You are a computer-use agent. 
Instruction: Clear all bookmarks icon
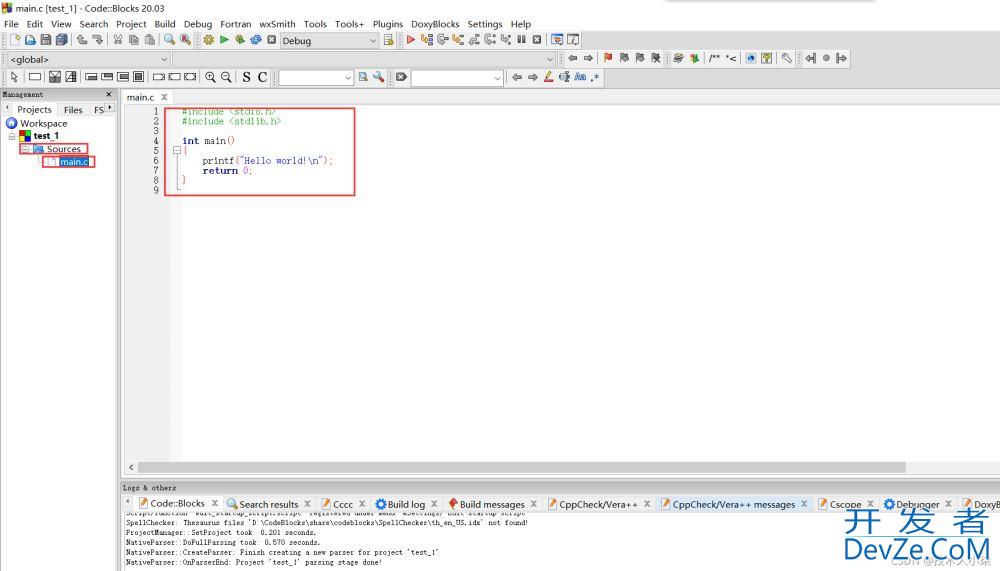(x=656, y=58)
